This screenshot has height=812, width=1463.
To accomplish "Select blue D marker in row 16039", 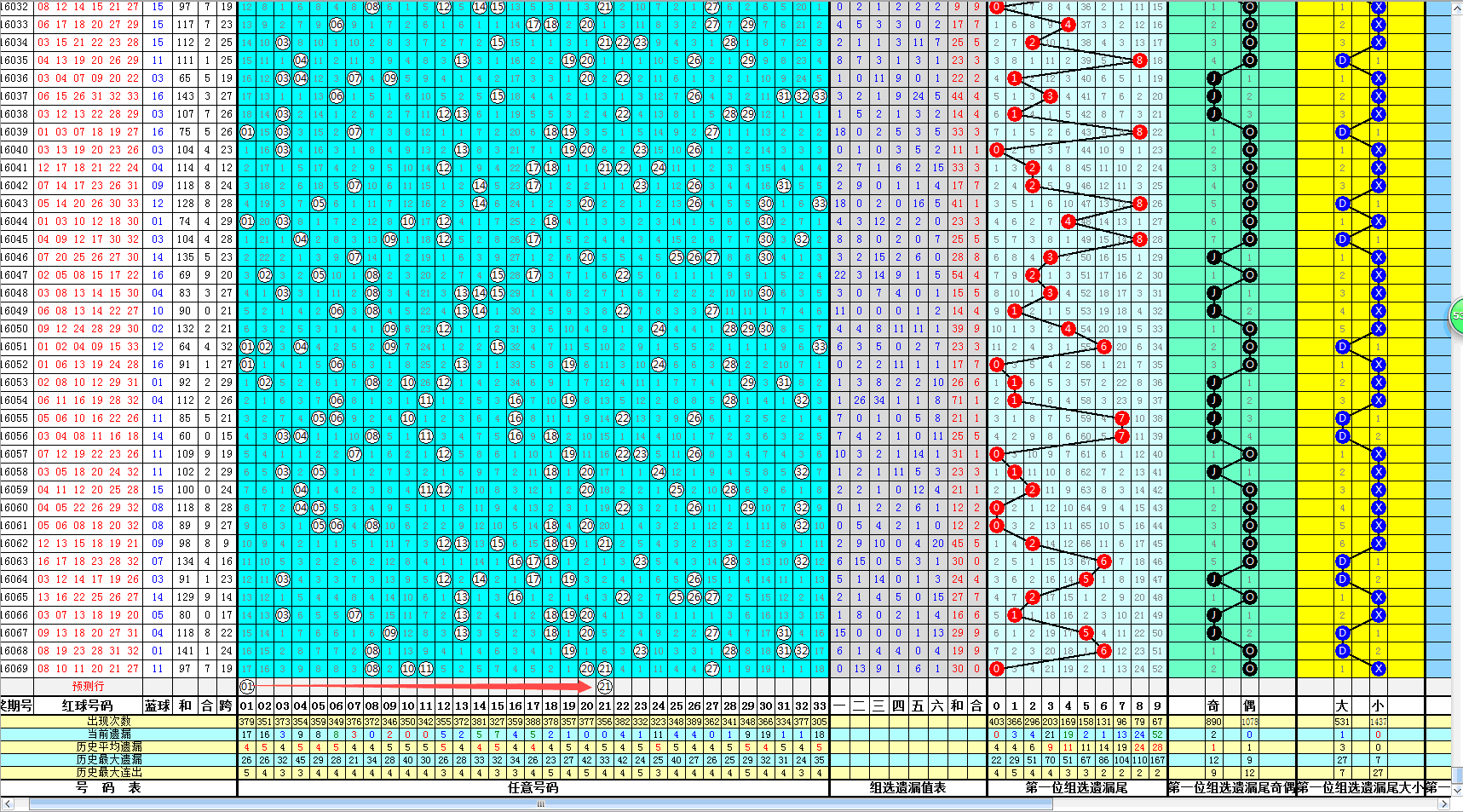I will pos(1343,132).
